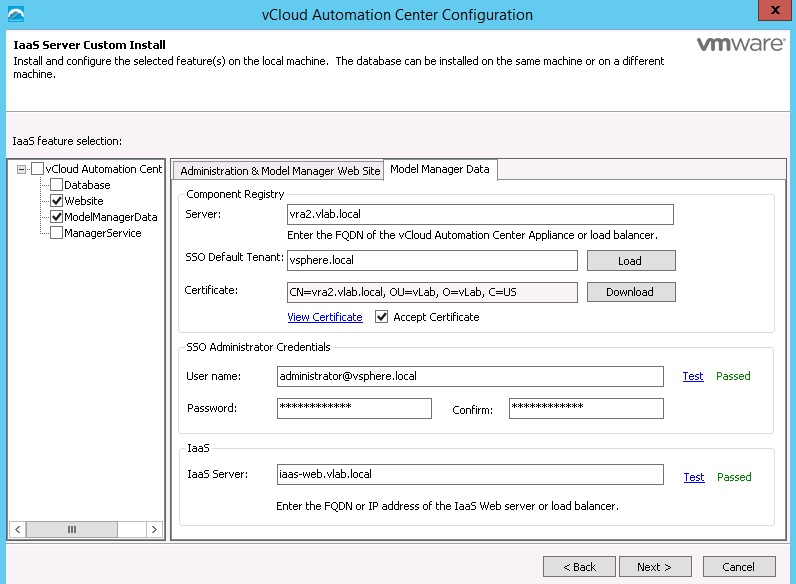Enable the Database feature checkbox
796x584 pixels.
tap(56, 185)
